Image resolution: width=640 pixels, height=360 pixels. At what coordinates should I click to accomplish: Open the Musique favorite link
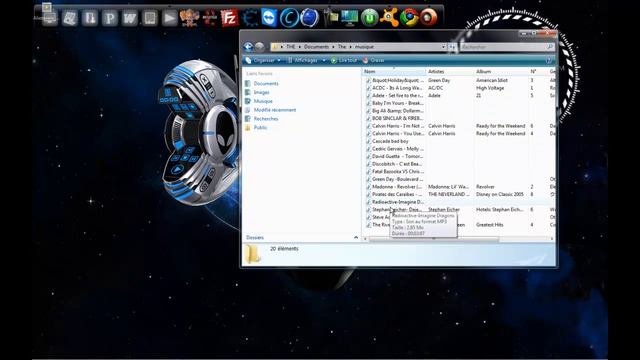[x=263, y=101]
